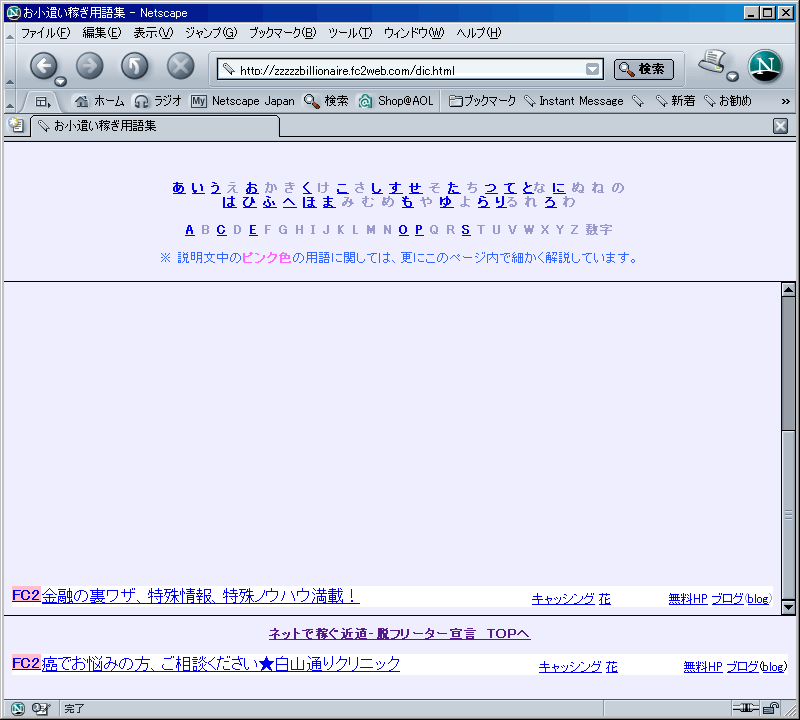This screenshot has width=800, height=720.
Task: Open the ツール(T) menu
Action: [x=350, y=33]
